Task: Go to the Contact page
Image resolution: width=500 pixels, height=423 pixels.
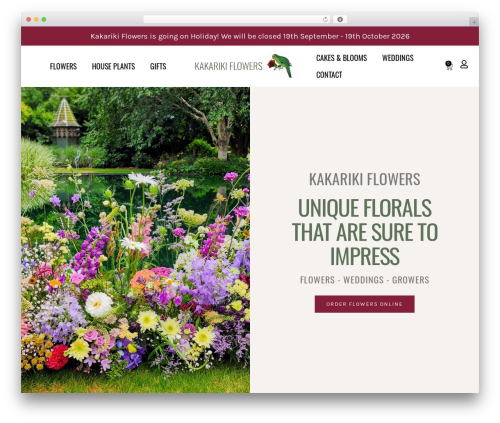Action: click(329, 75)
